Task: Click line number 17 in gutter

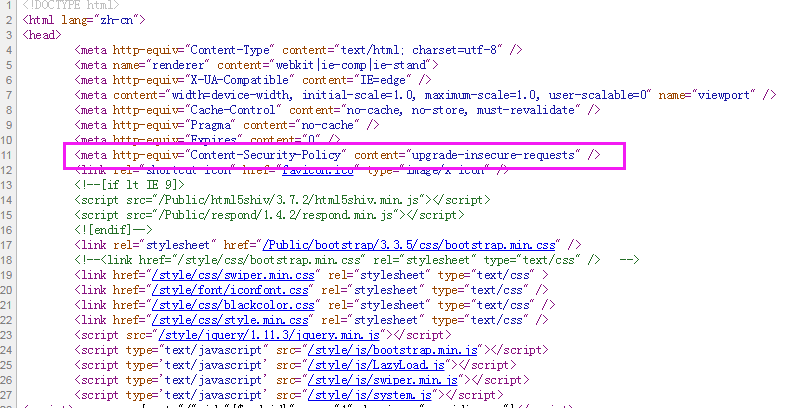Action: pos(7,245)
